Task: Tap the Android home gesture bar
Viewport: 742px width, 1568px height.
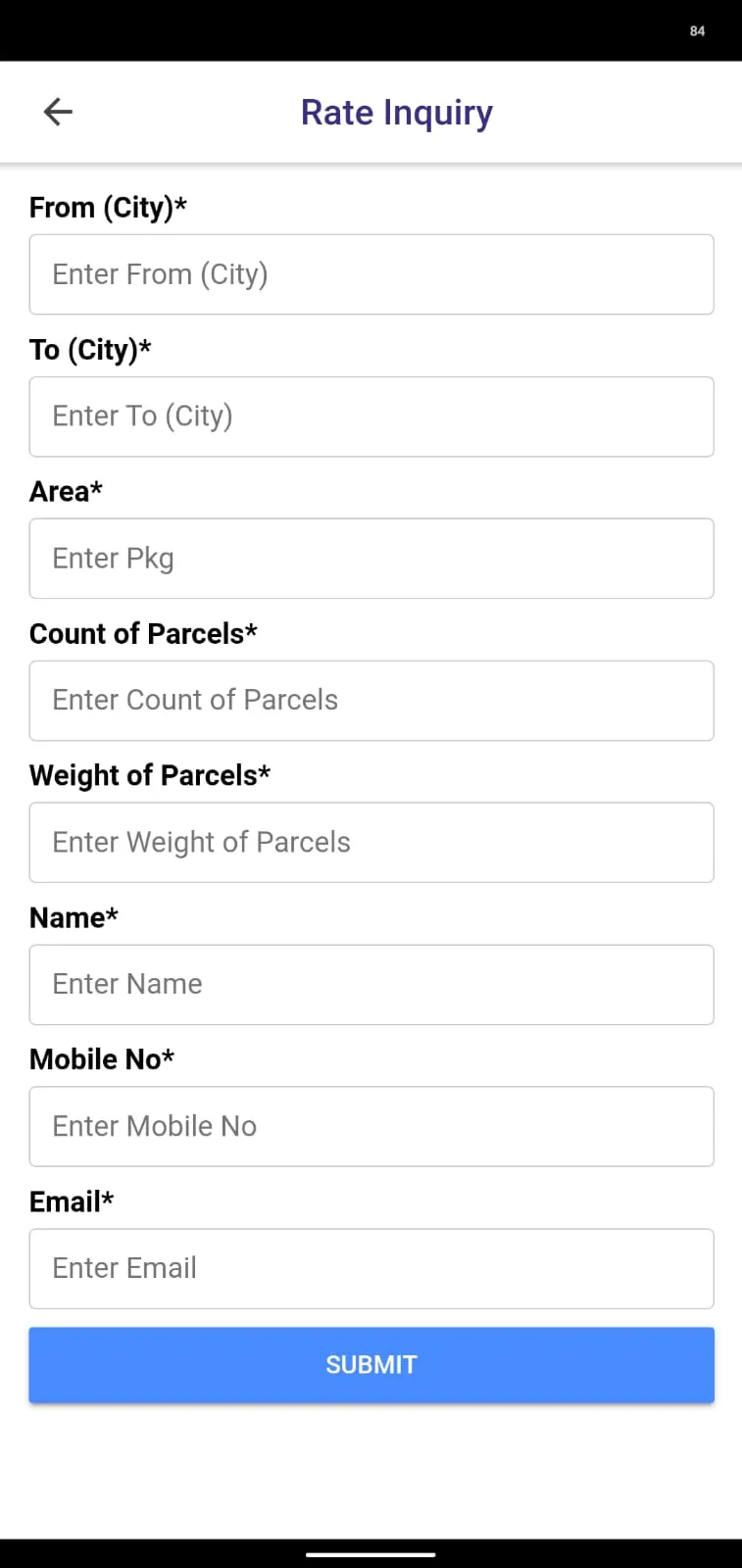Action: tap(371, 1554)
